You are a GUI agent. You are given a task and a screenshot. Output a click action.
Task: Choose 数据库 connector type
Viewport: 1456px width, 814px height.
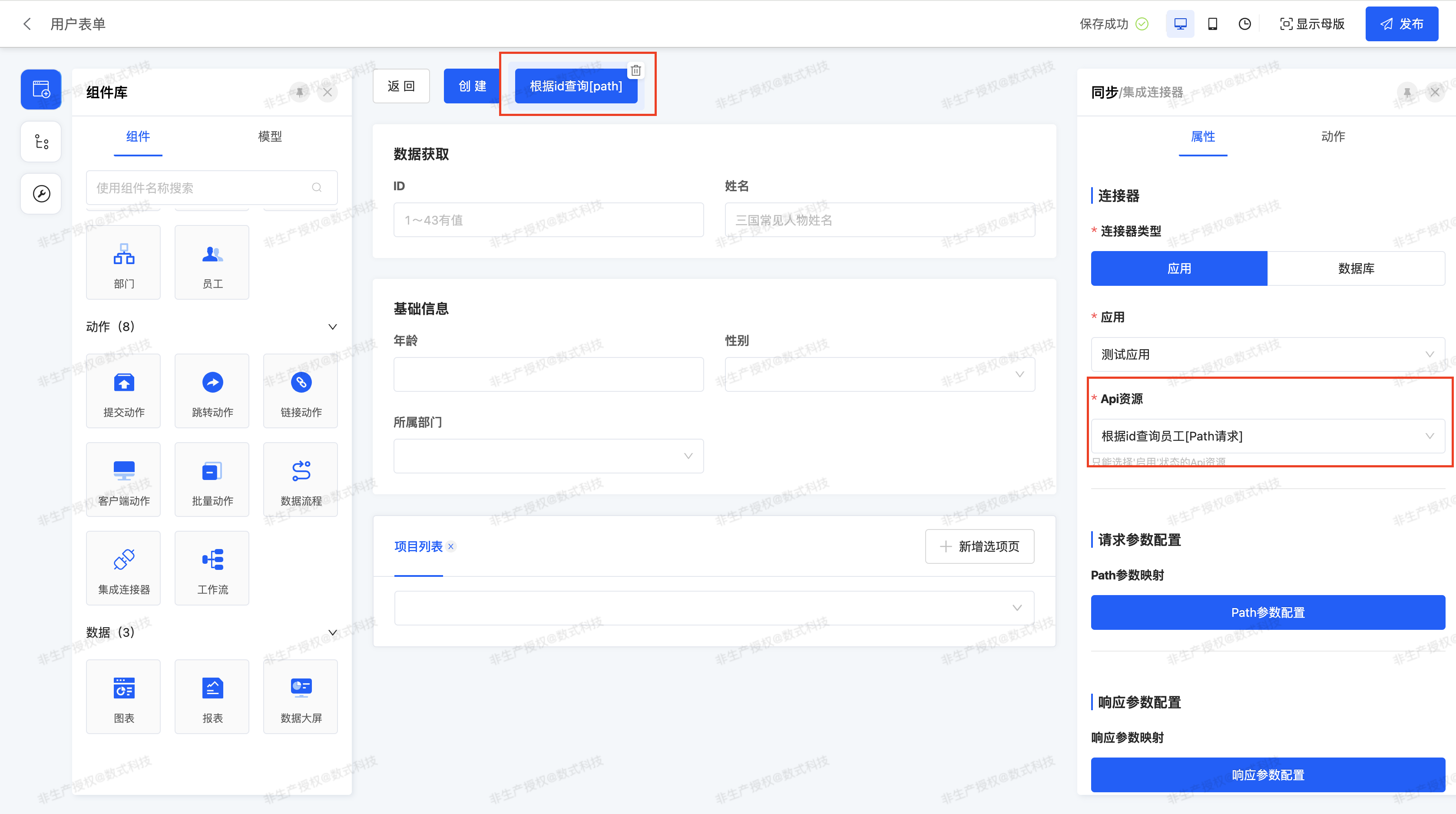[x=1356, y=268]
